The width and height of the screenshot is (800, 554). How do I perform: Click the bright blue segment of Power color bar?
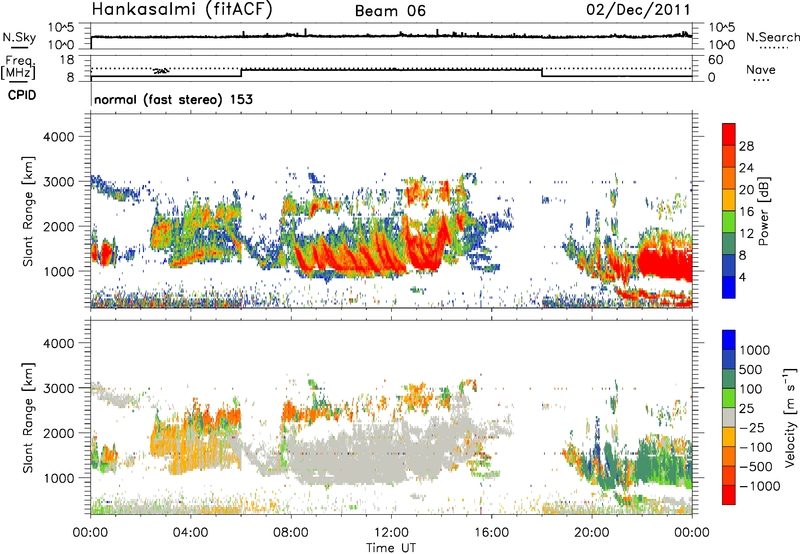pos(729,287)
